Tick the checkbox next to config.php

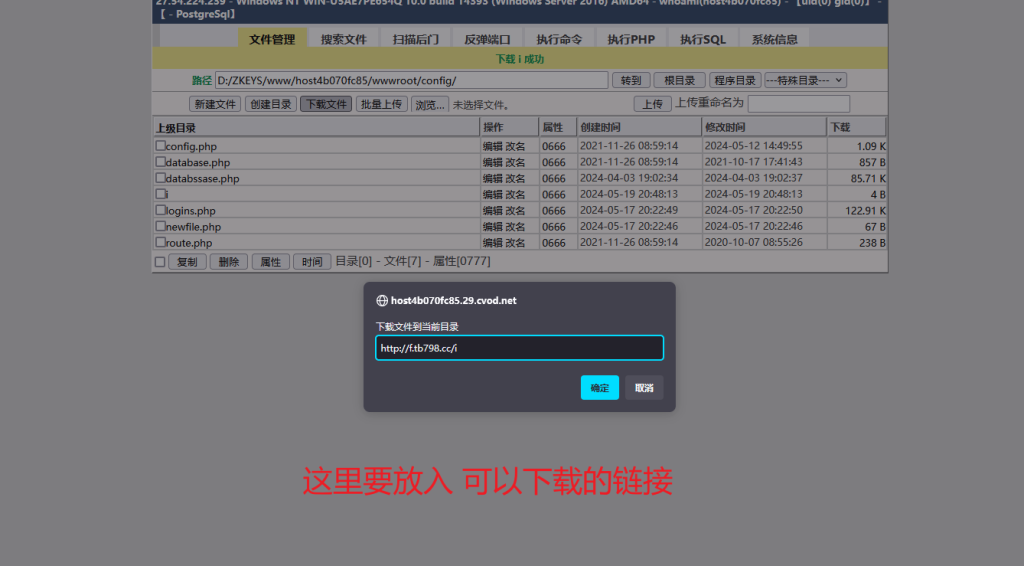click(x=160, y=146)
